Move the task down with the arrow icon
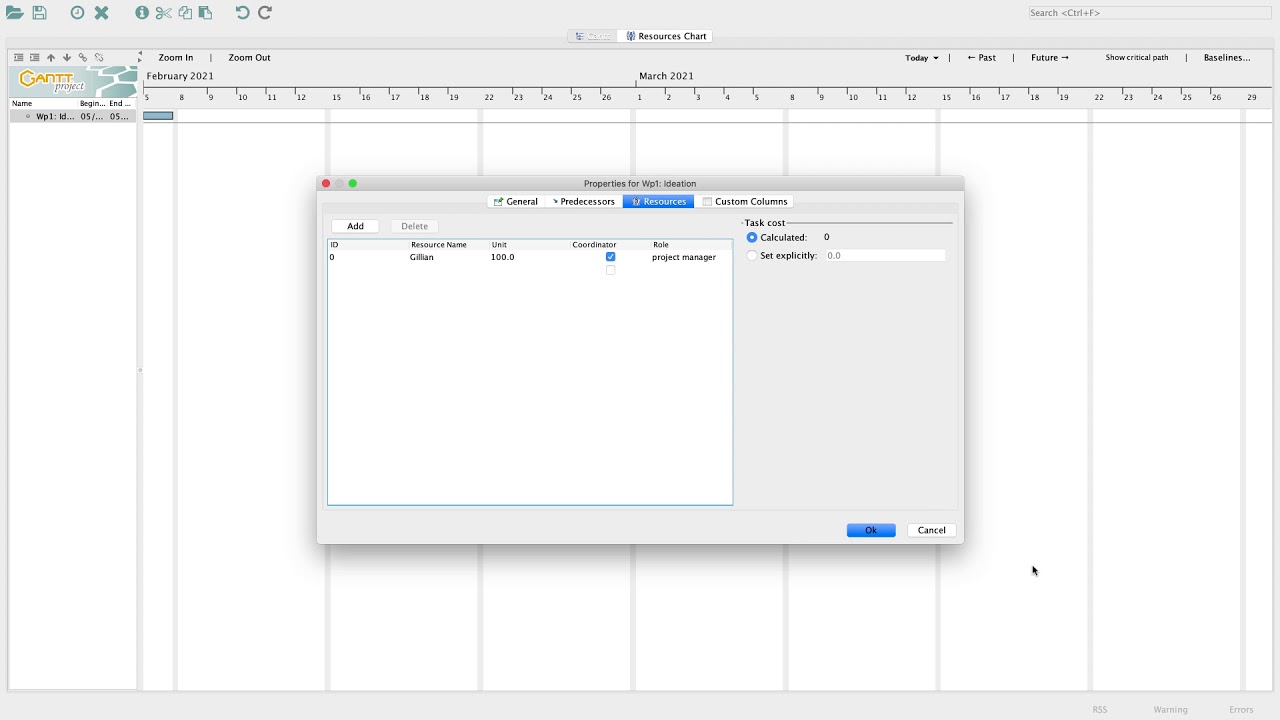This screenshot has height=720, width=1280. [x=67, y=58]
